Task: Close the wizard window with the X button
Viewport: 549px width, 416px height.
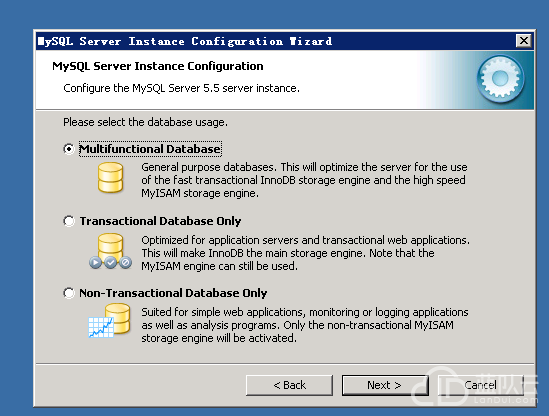Action: (524, 41)
